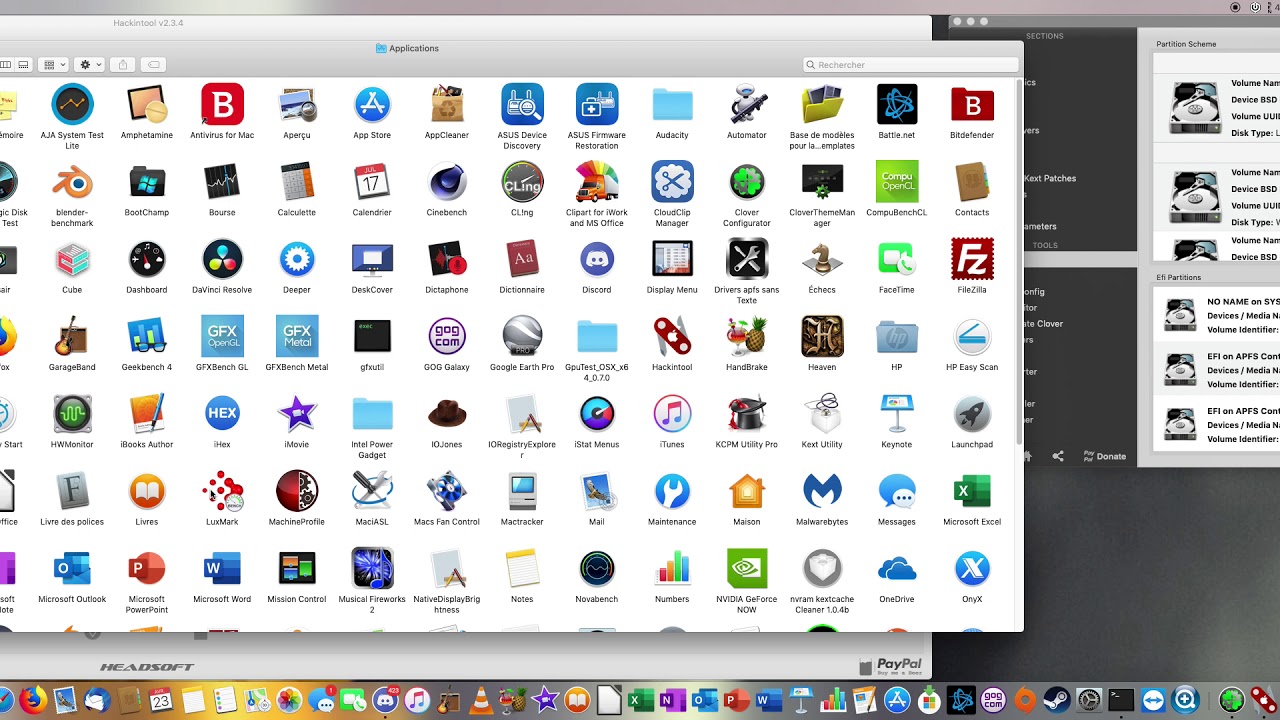
Task: Open Photos from the Dock
Action: pyautogui.click(x=289, y=700)
